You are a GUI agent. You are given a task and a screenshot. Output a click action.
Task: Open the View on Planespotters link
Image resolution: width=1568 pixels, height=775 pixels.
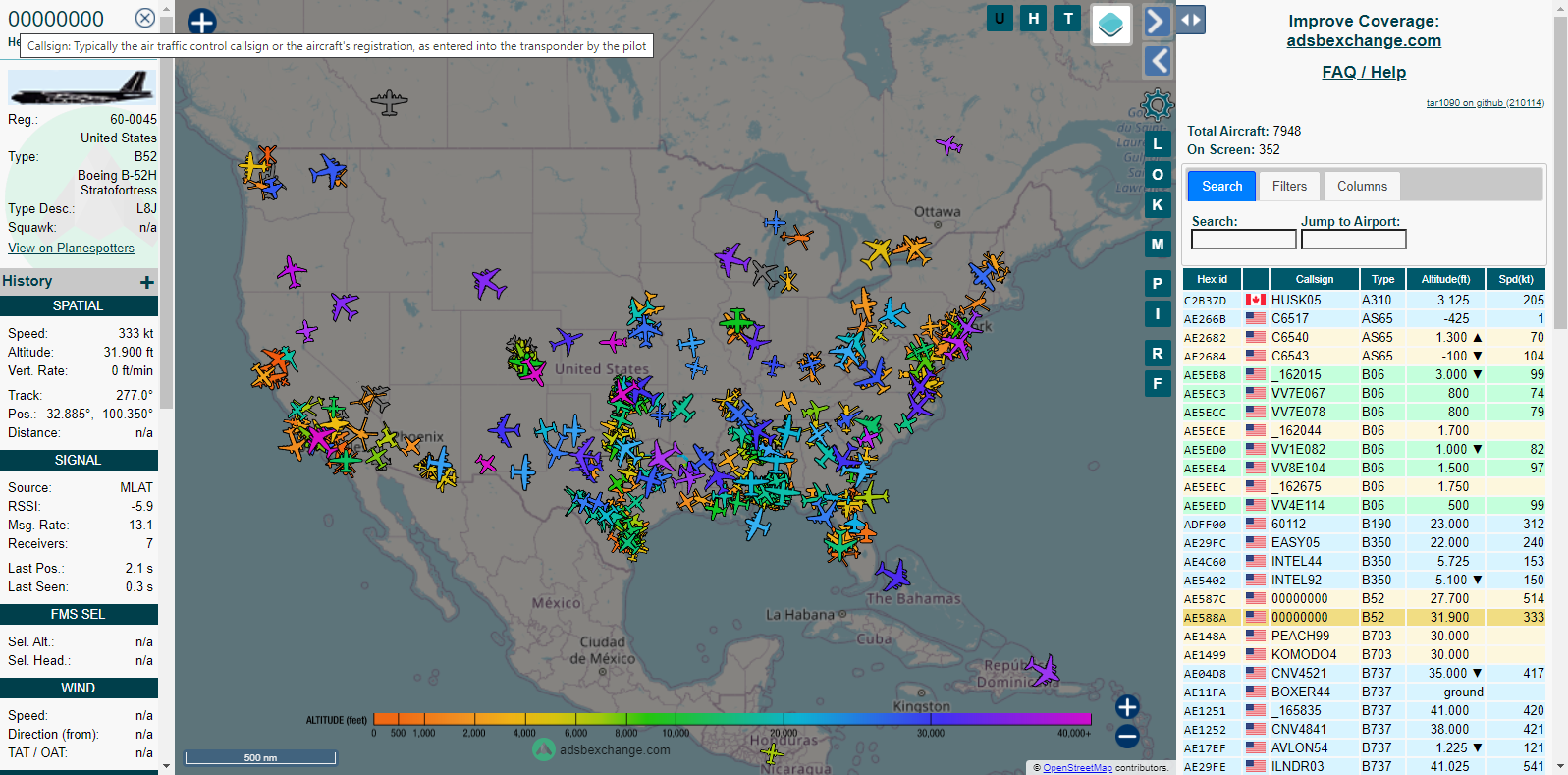coord(71,248)
